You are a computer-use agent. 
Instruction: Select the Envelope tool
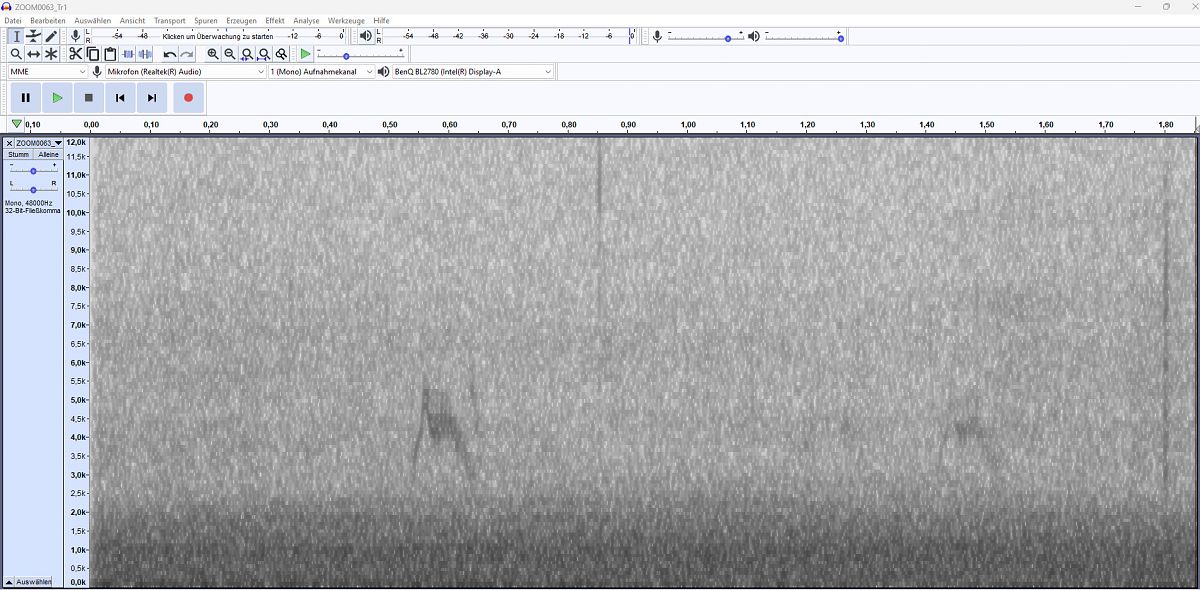click(34, 36)
